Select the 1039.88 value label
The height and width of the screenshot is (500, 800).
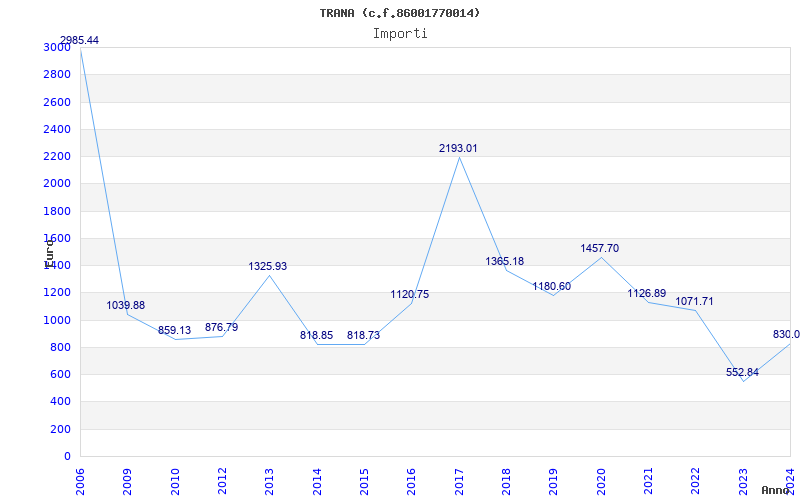click(x=126, y=305)
